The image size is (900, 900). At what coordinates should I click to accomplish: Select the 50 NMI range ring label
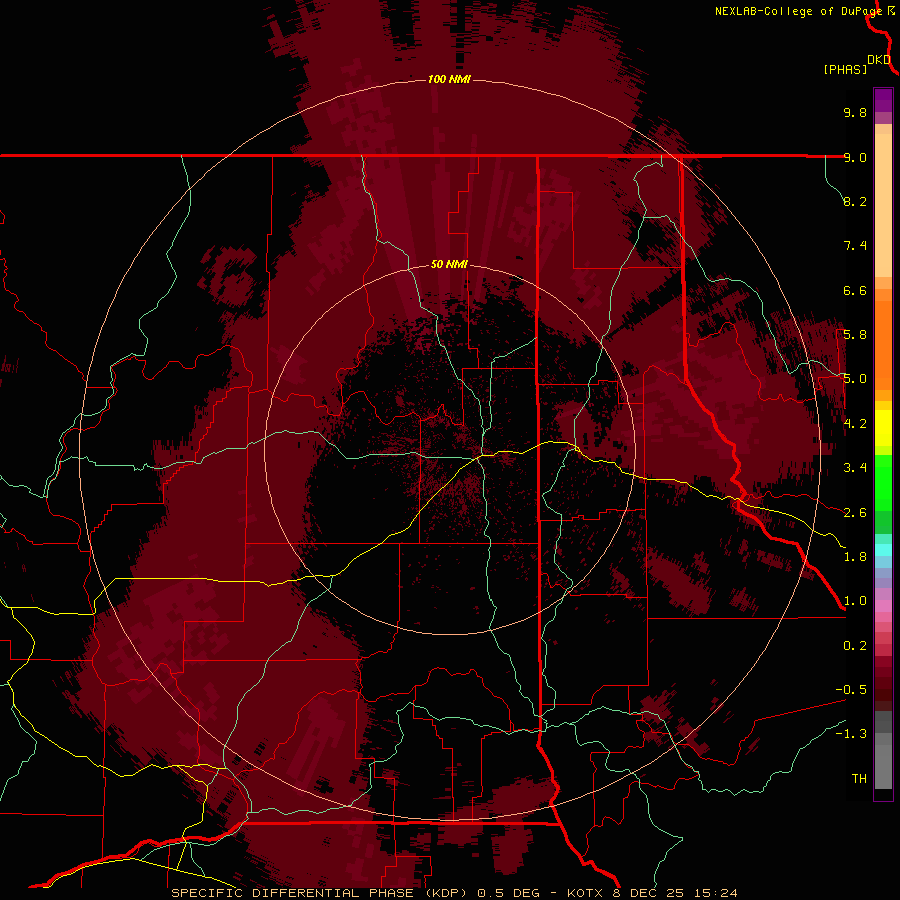tap(449, 264)
